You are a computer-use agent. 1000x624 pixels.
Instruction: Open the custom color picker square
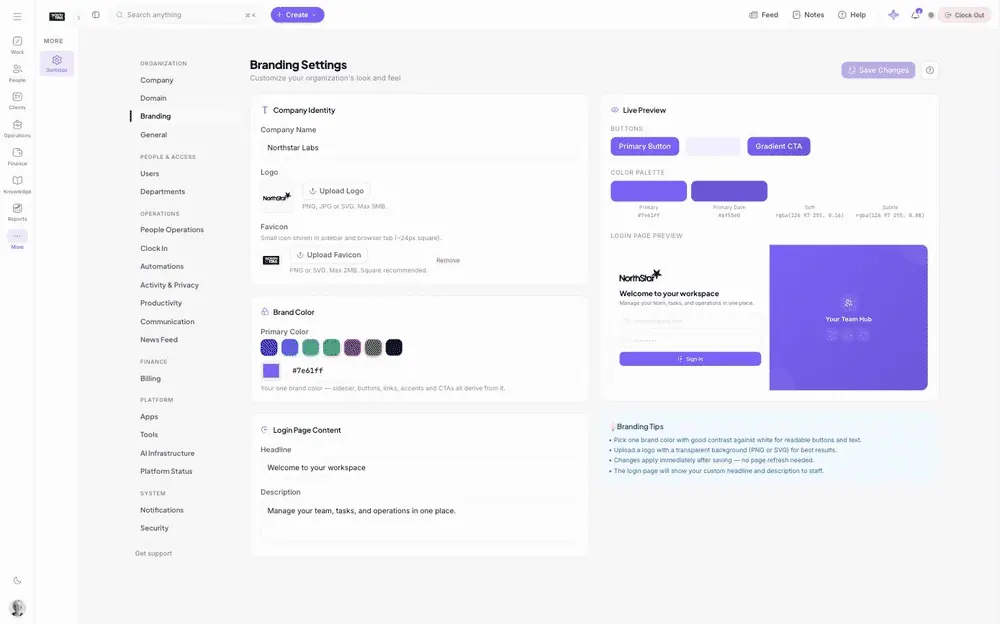click(x=271, y=371)
